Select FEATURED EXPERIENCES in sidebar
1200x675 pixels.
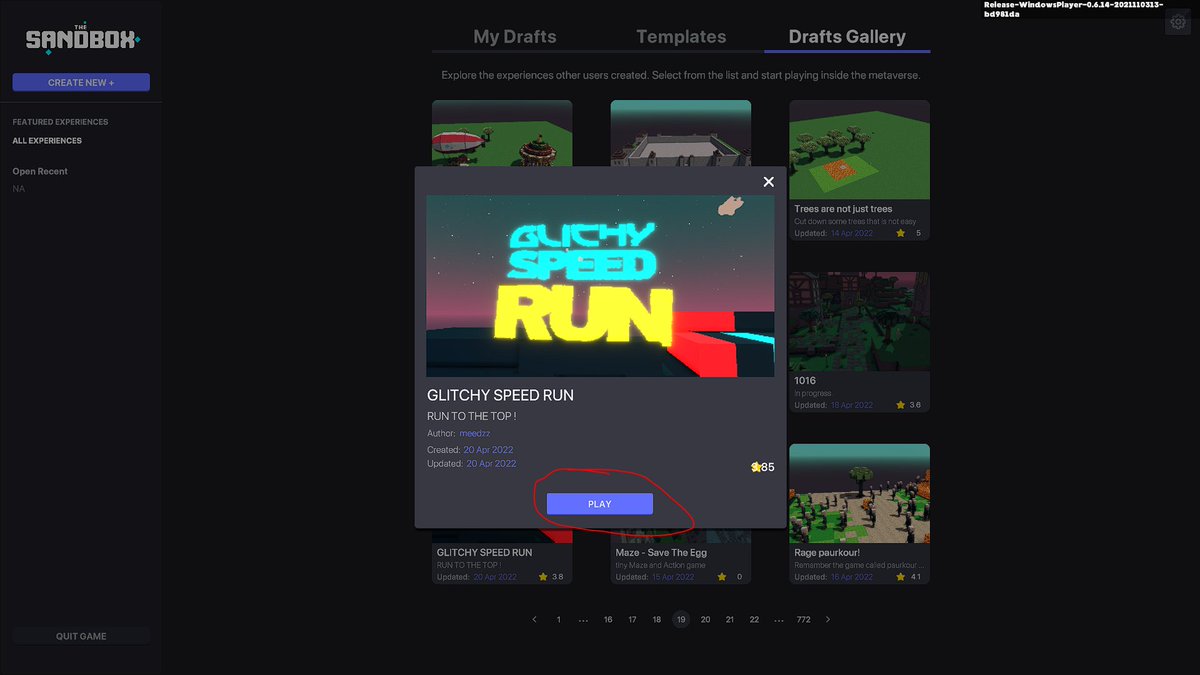click(x=60, y=122)
